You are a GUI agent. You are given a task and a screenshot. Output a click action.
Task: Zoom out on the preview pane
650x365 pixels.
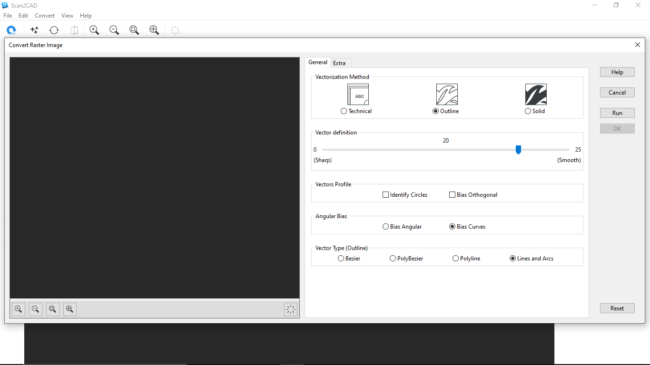[35, 309]
